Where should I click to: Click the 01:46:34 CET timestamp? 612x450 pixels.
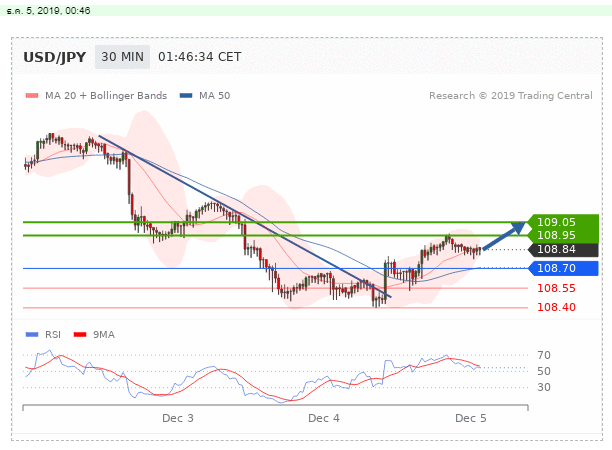point(199,57)
